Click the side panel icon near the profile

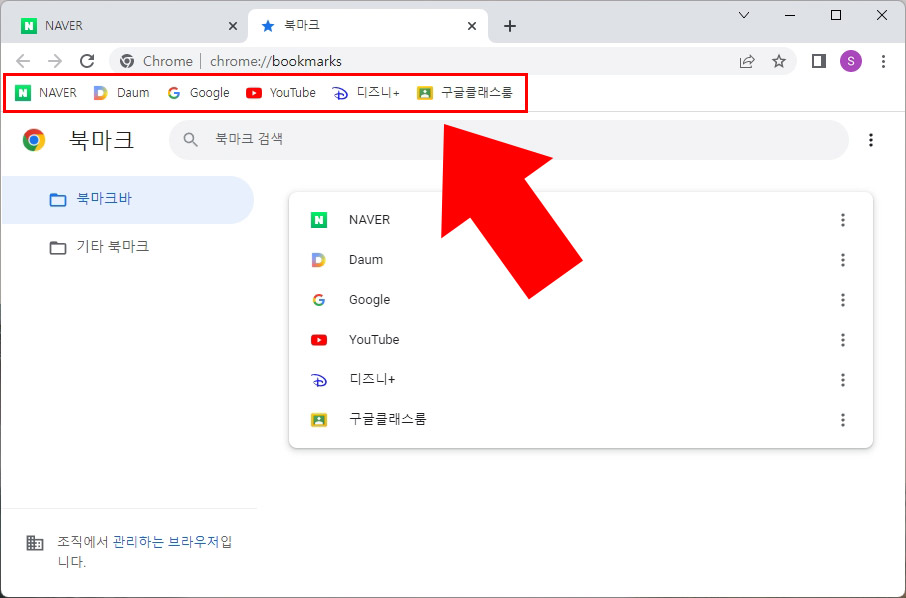[817, 61]
